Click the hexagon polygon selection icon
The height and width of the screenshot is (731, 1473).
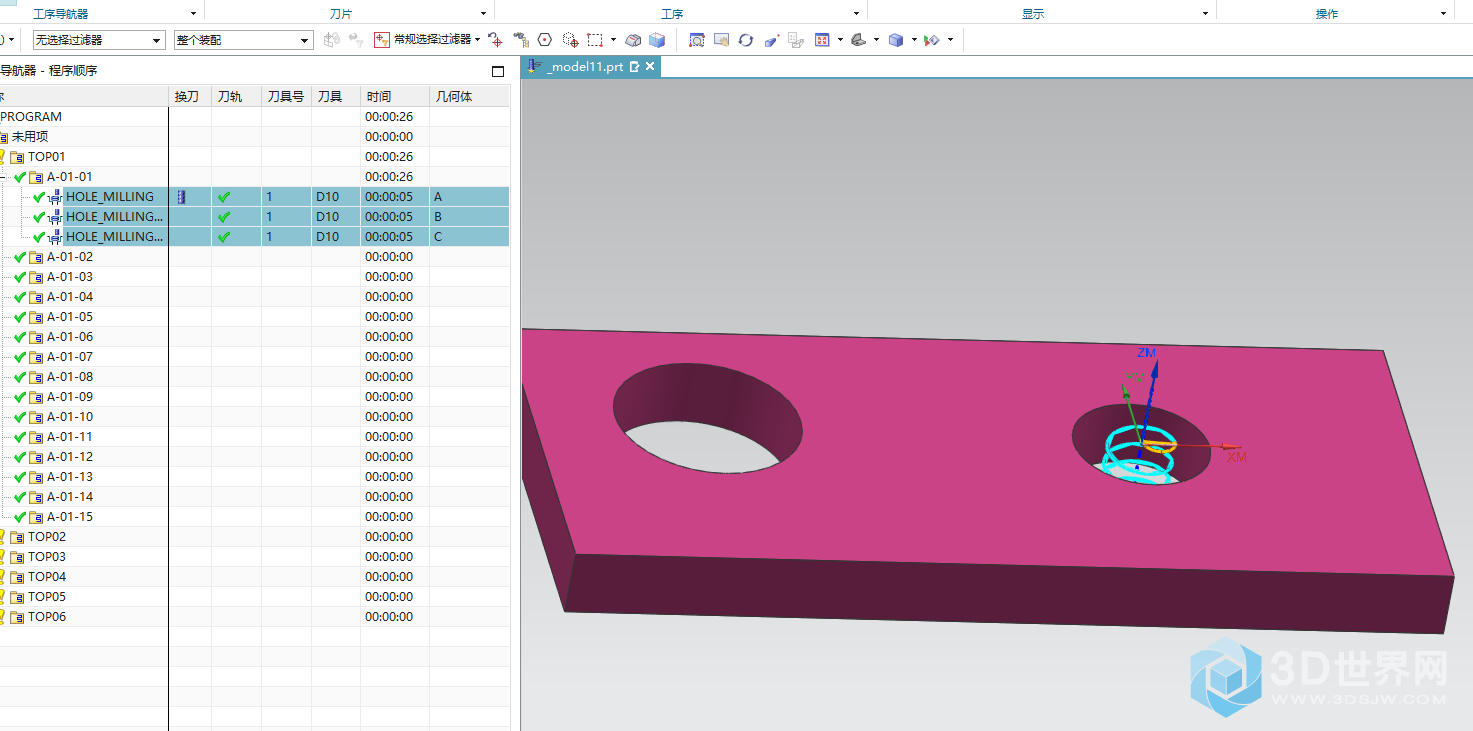(x=545, y=40)
